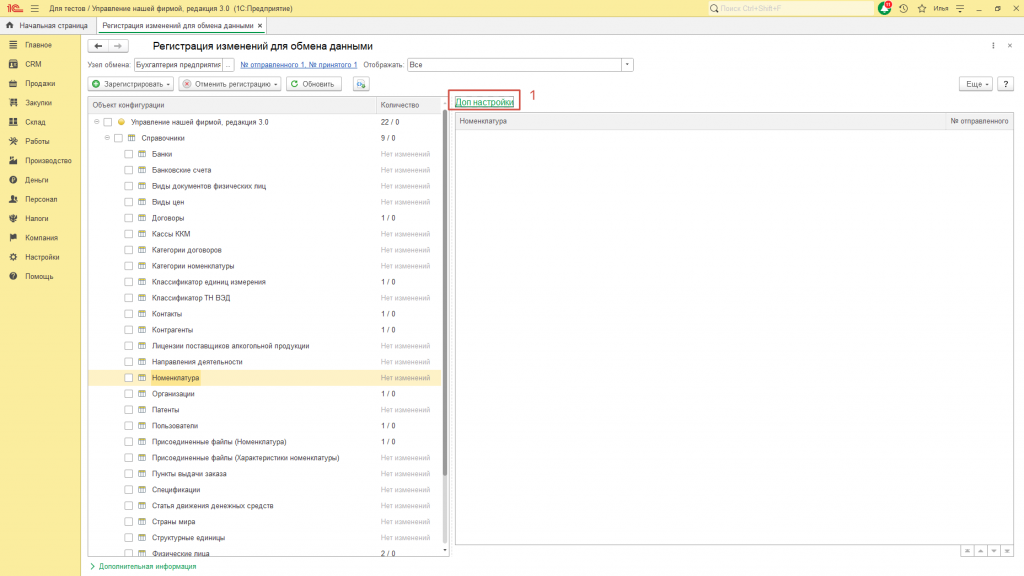
Task: Open the Закупки section
Action: pyautogui.click(x=39, y=103)
